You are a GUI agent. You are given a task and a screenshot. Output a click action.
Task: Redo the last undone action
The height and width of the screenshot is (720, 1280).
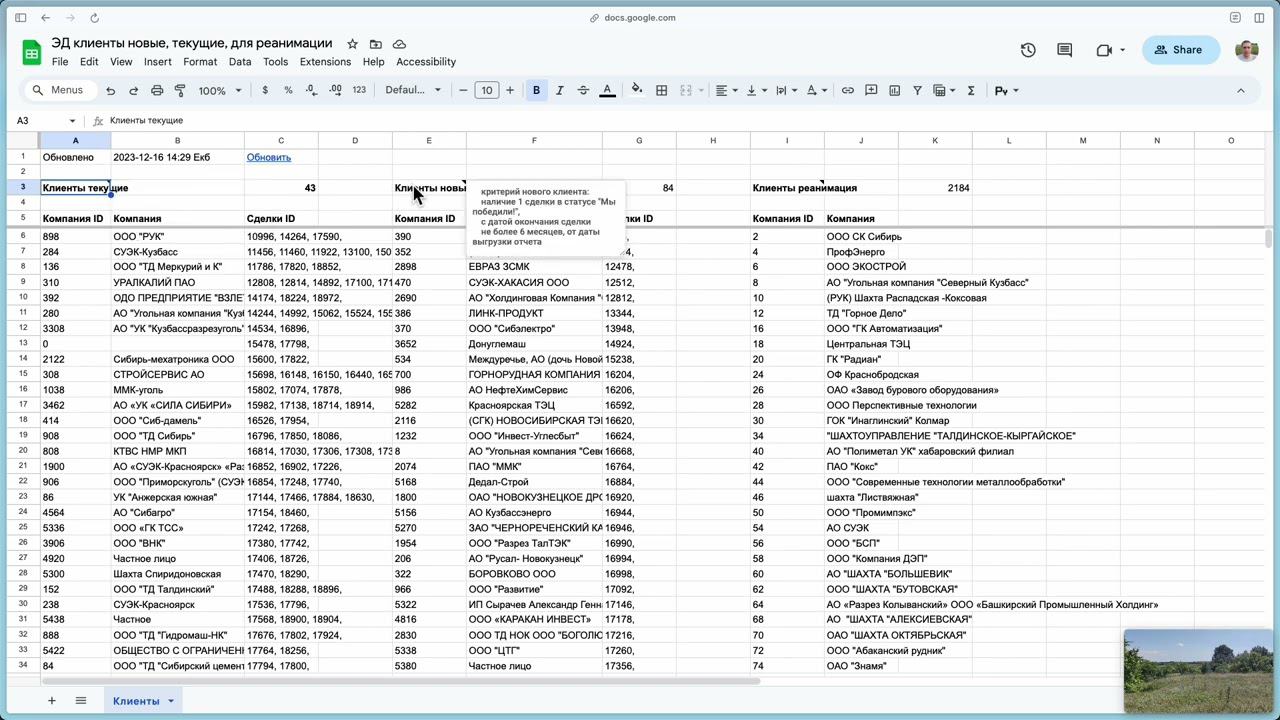click(x=133, y=90)
